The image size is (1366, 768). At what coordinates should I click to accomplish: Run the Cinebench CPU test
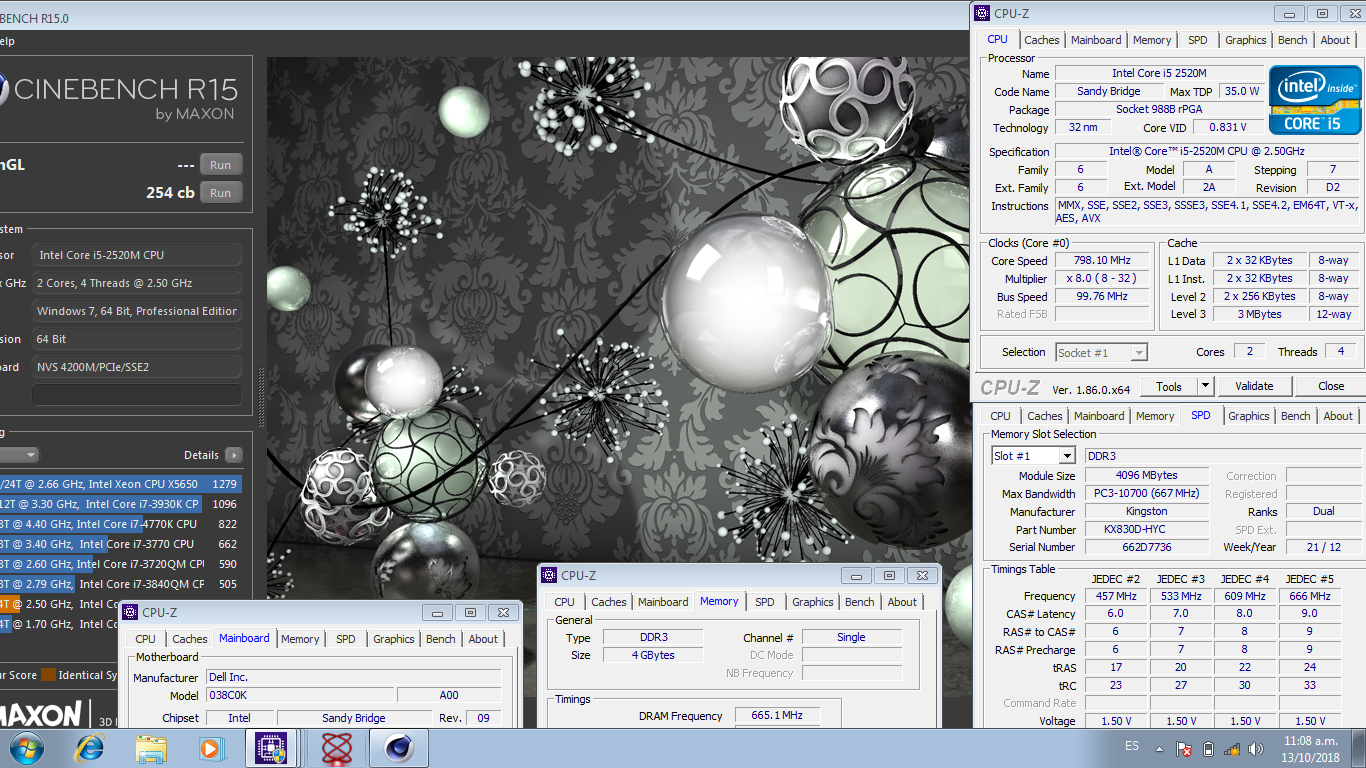220,193
